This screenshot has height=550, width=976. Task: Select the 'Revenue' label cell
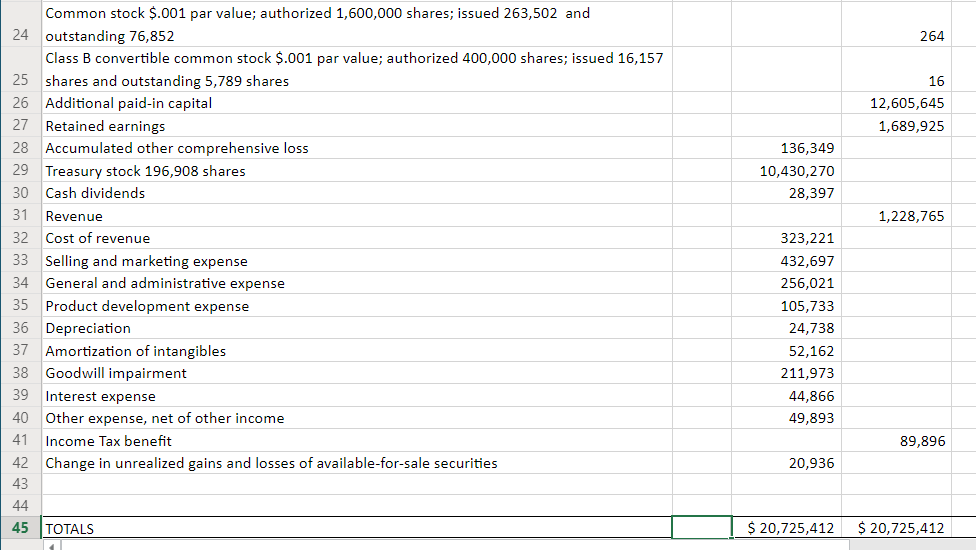tap(357, 215)
